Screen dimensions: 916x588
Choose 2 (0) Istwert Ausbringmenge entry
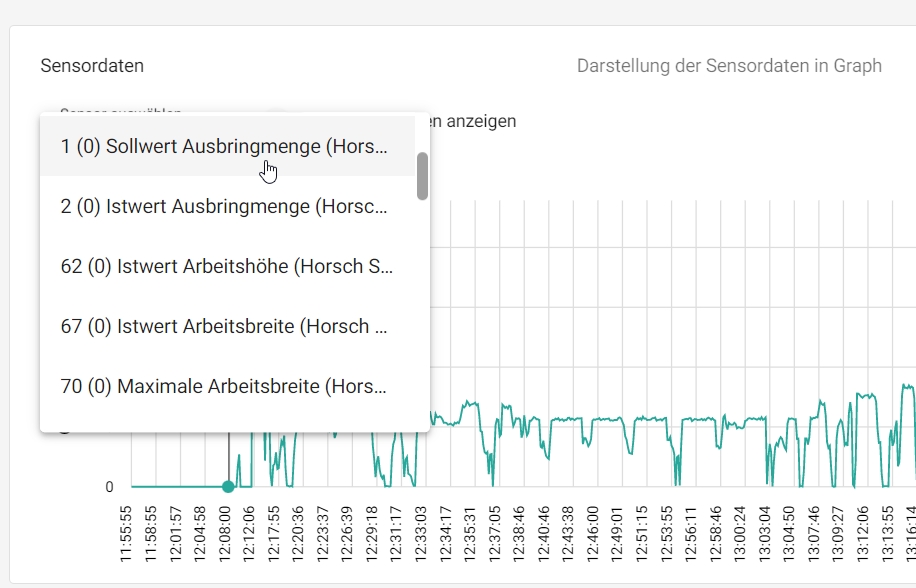[x=223, y=206]
